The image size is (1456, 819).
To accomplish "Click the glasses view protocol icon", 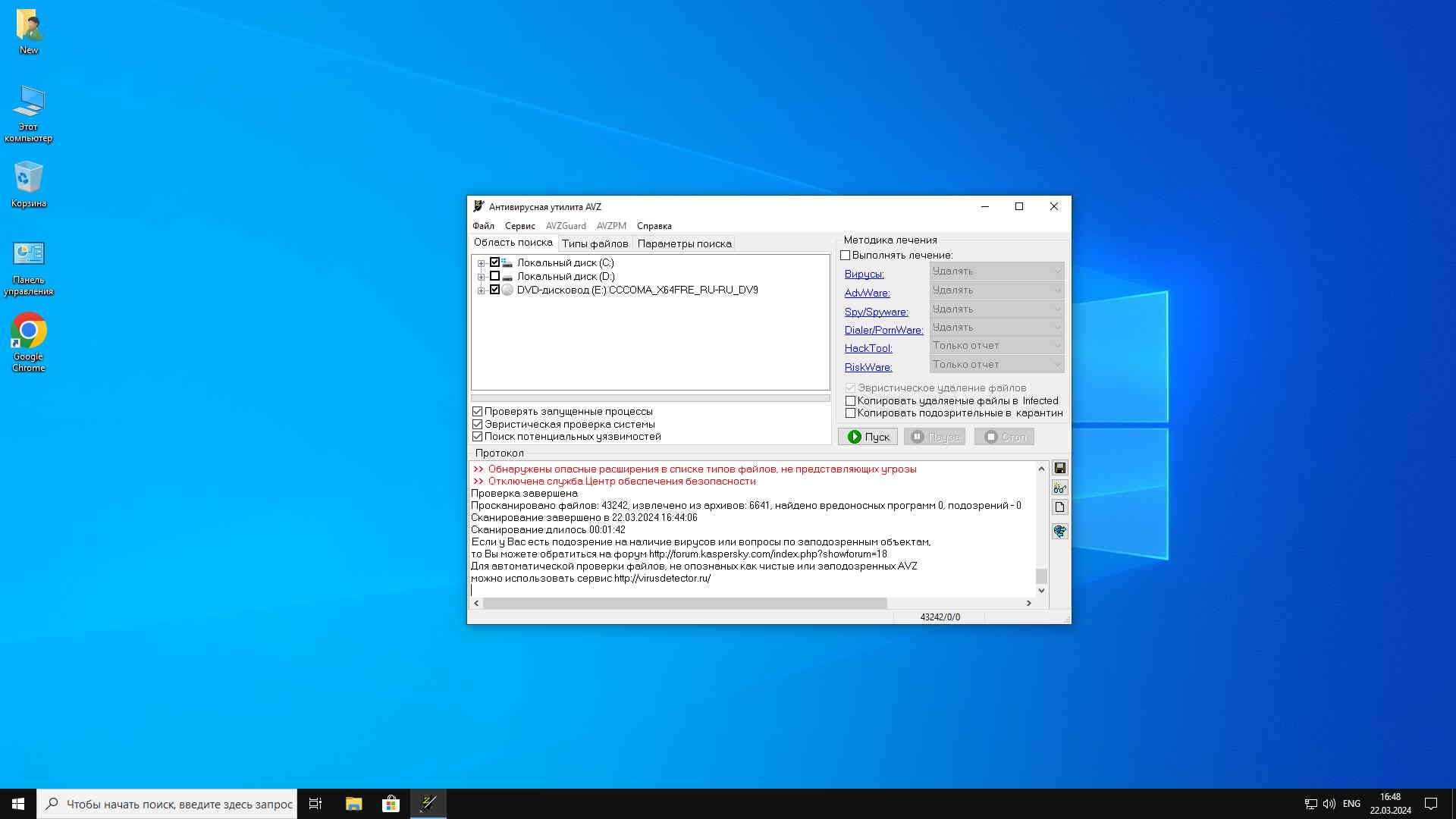I will coord(1059,488).
